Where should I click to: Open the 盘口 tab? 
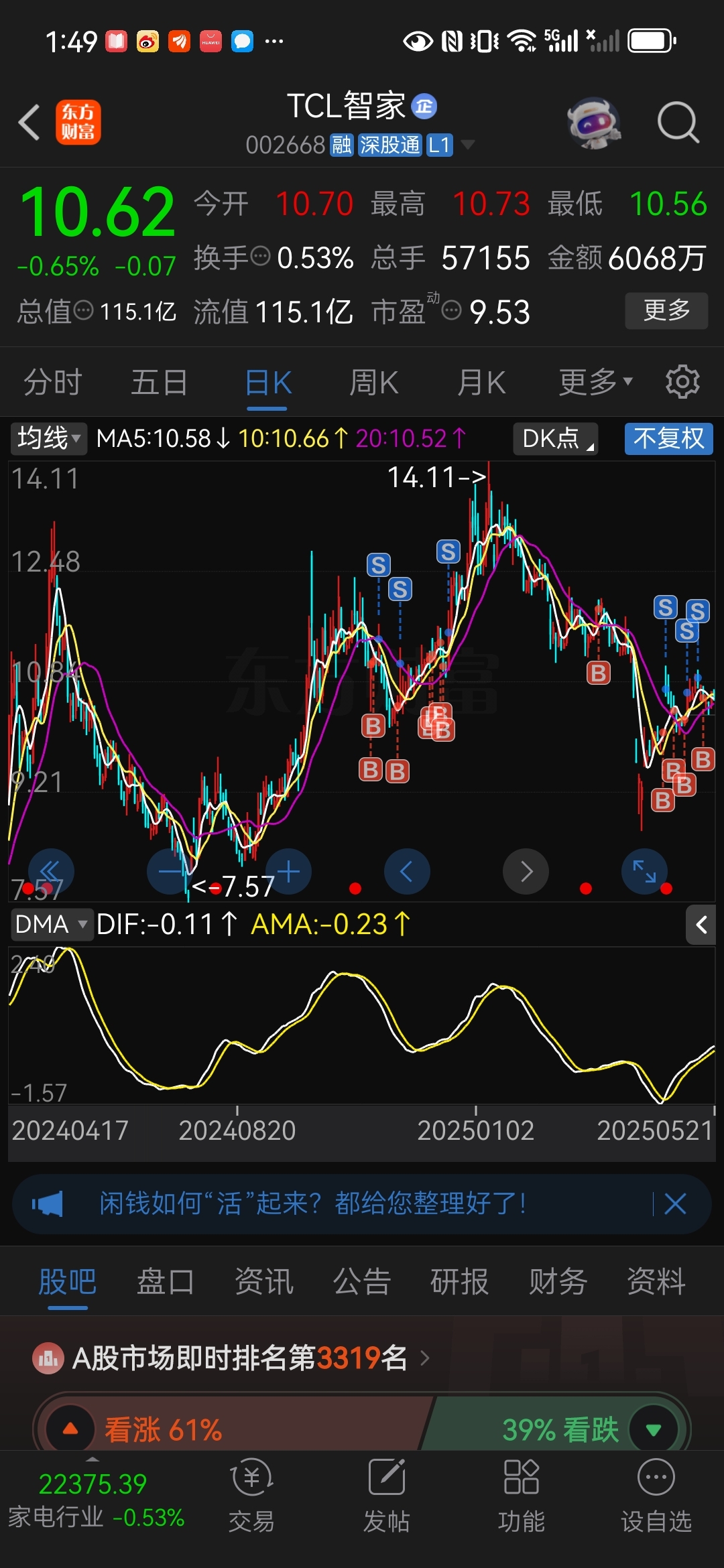point(165,1282)
